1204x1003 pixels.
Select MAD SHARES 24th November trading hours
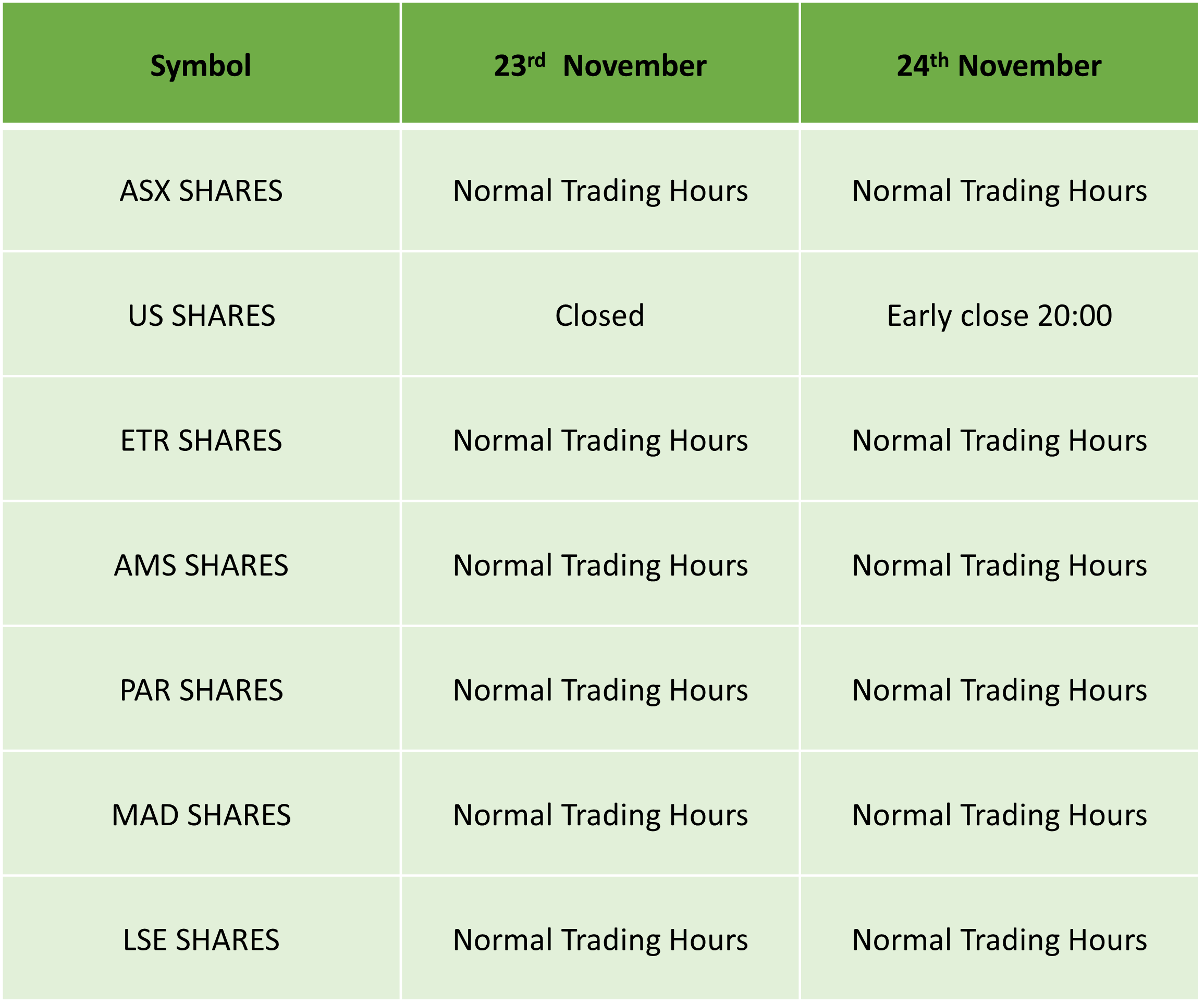click(x=999, y=815)
